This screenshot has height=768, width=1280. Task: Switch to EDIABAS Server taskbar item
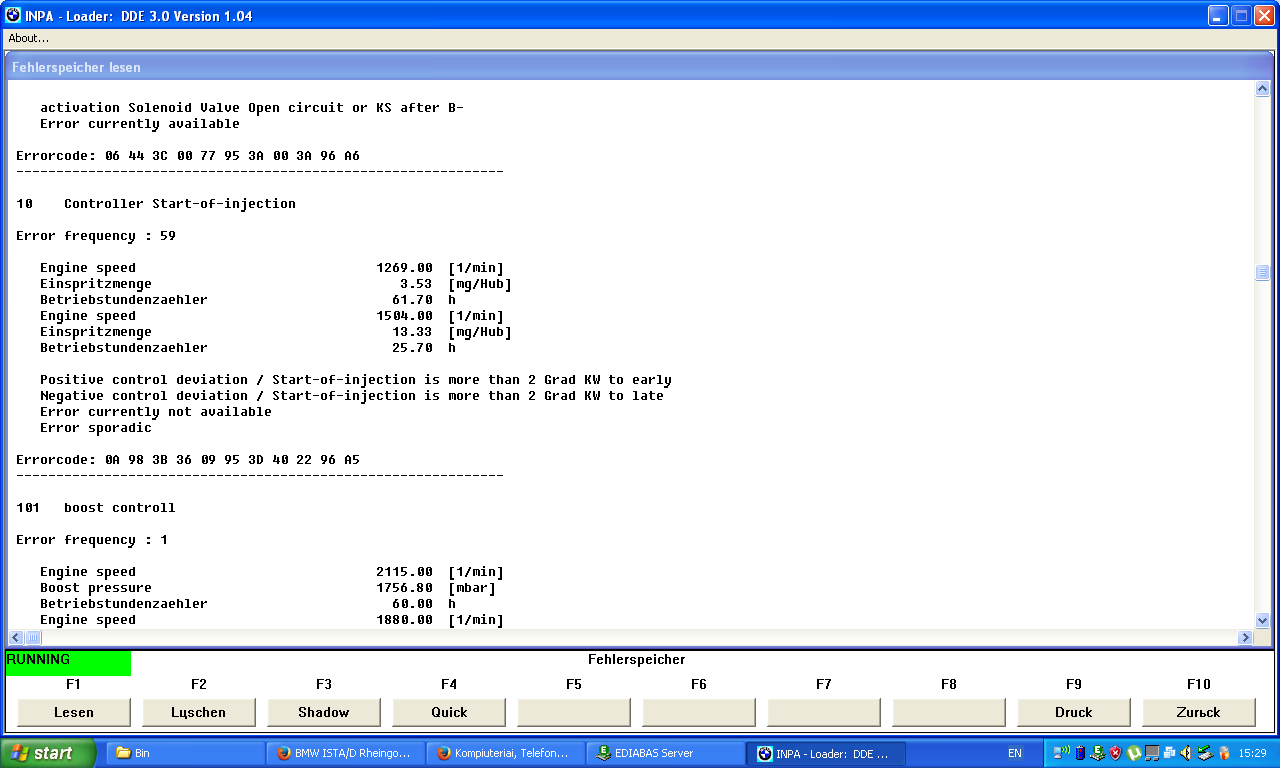(665, 753)
